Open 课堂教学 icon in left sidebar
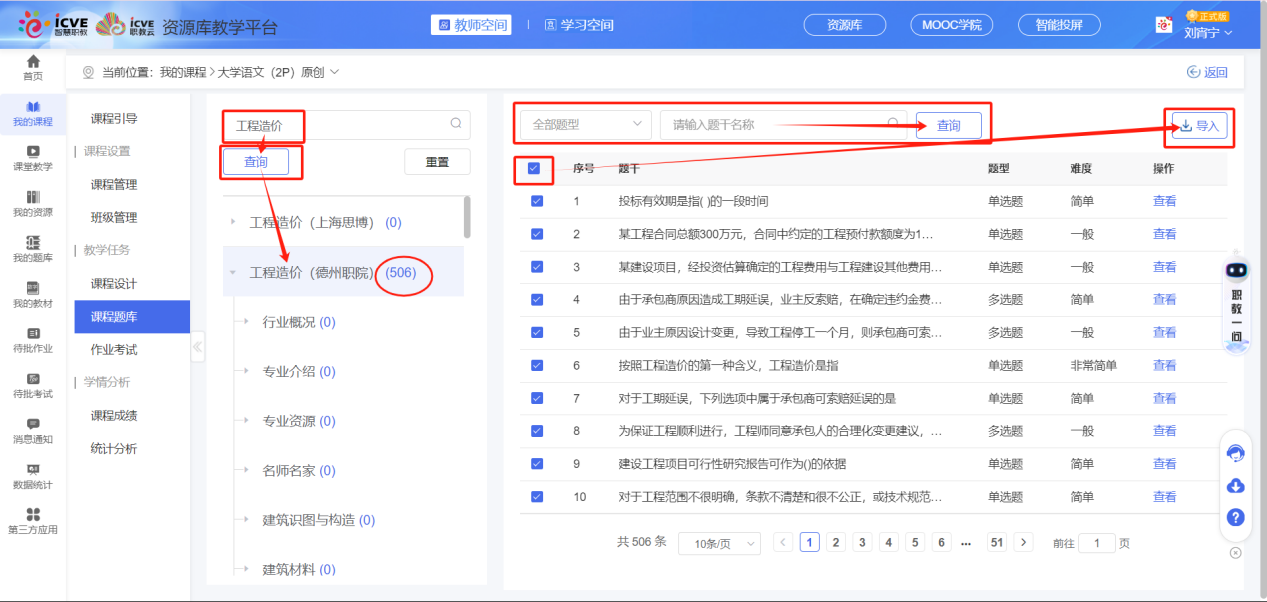1267x602 pixels. pos(33,152)
